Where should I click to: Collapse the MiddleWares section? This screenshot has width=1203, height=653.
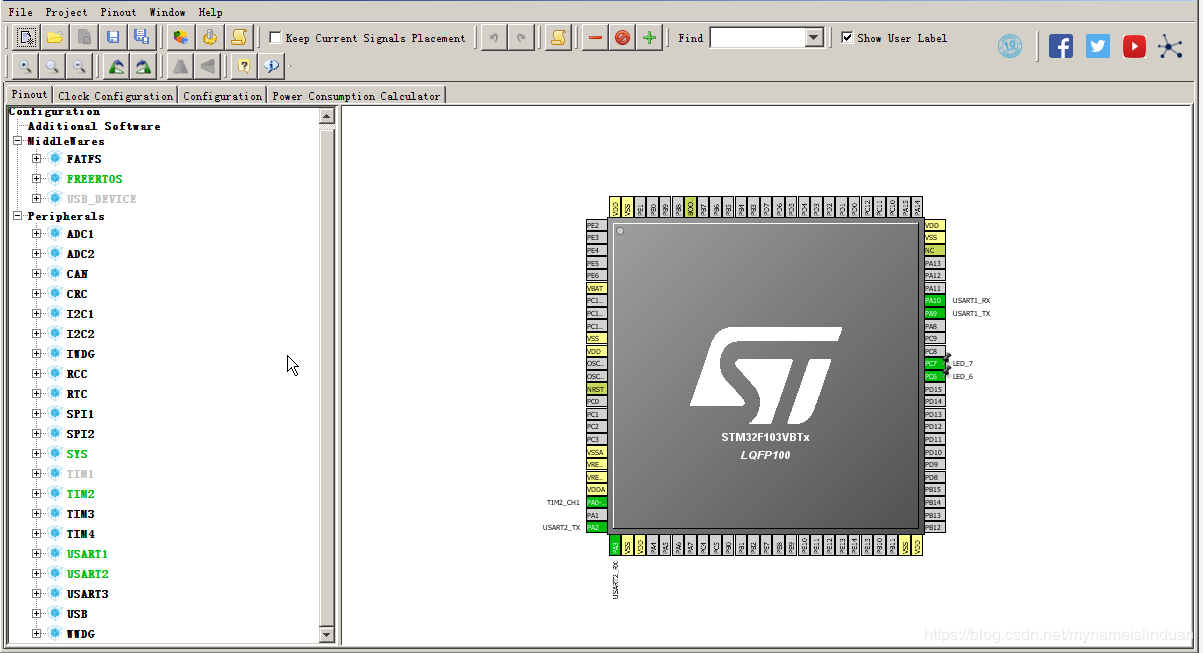[x=17, y=140]
